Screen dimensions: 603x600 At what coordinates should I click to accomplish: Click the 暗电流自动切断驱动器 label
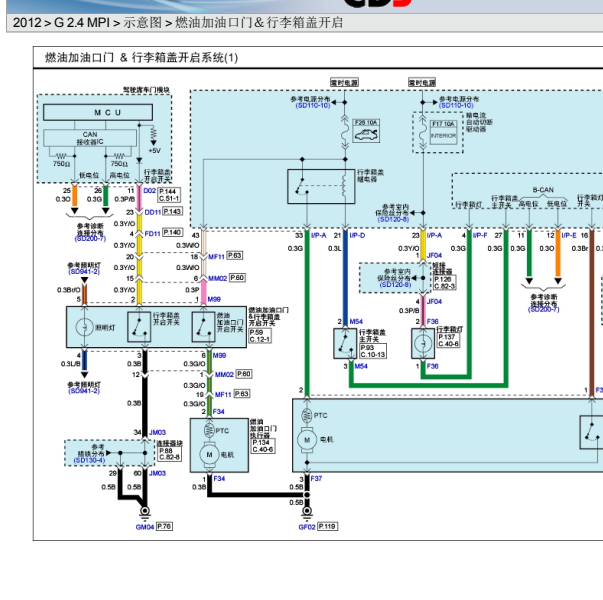point(479,122)
